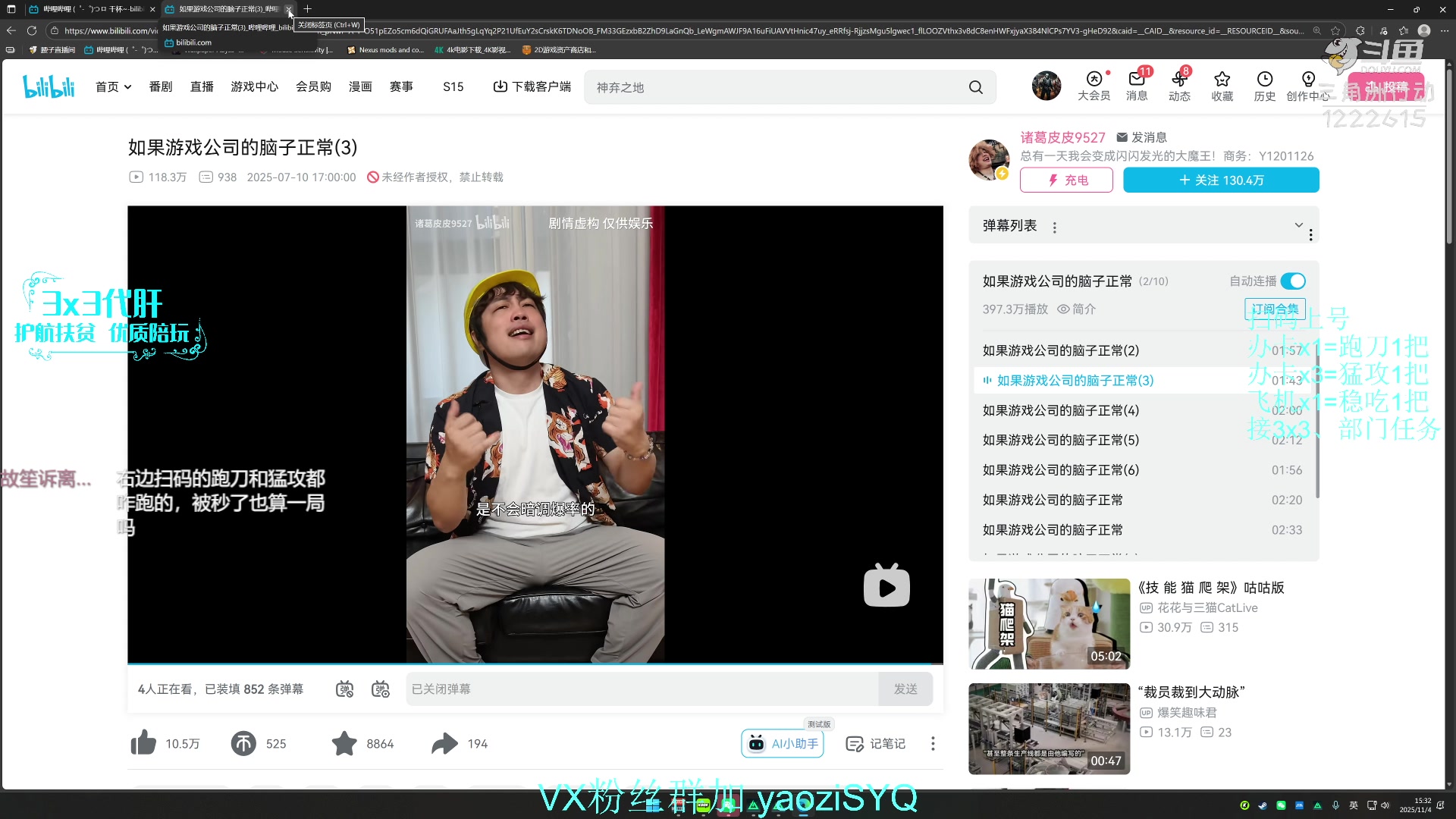Expand the 首页 dropdown arrow
Image resolution: width=1456 pixels, height=819 pixels.
click(127, 86)
